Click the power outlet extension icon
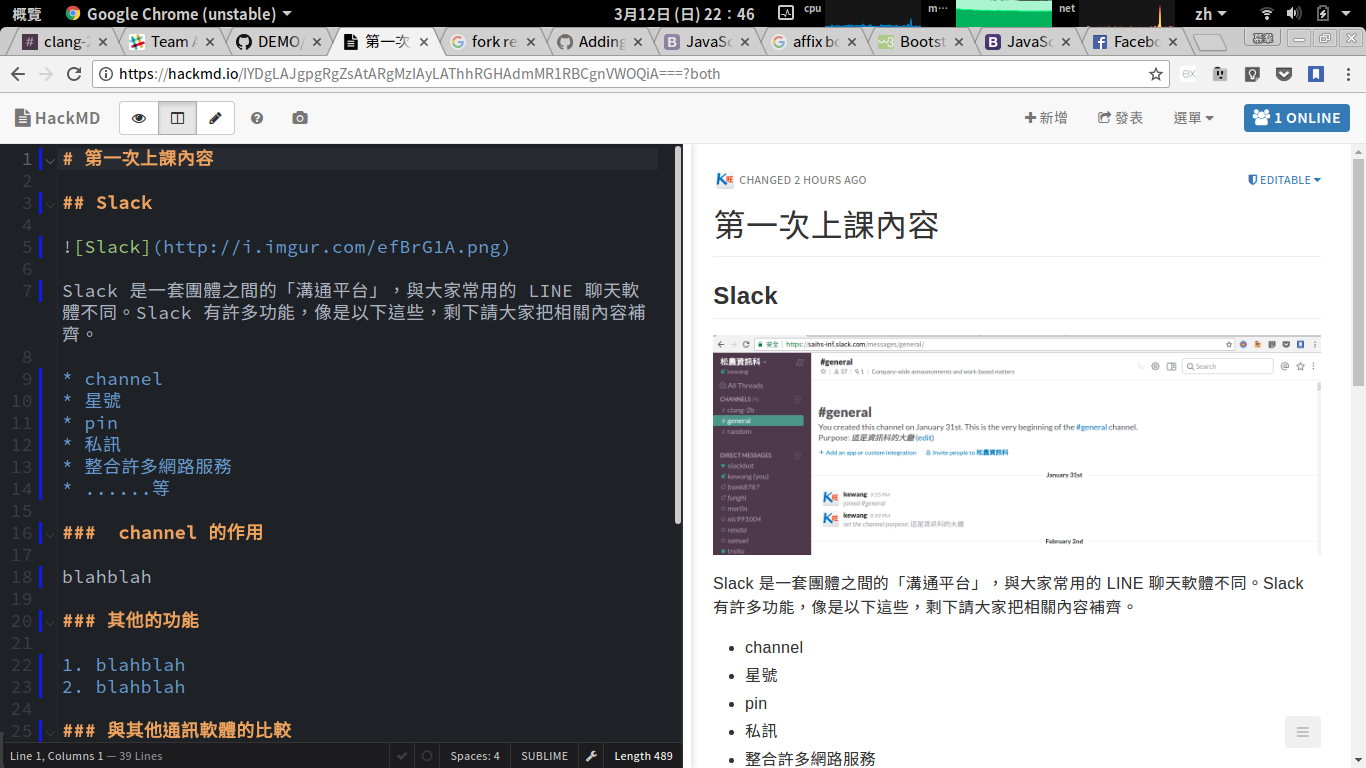1366x768 pixels. pyautogui.click(x=1220, y=74)
